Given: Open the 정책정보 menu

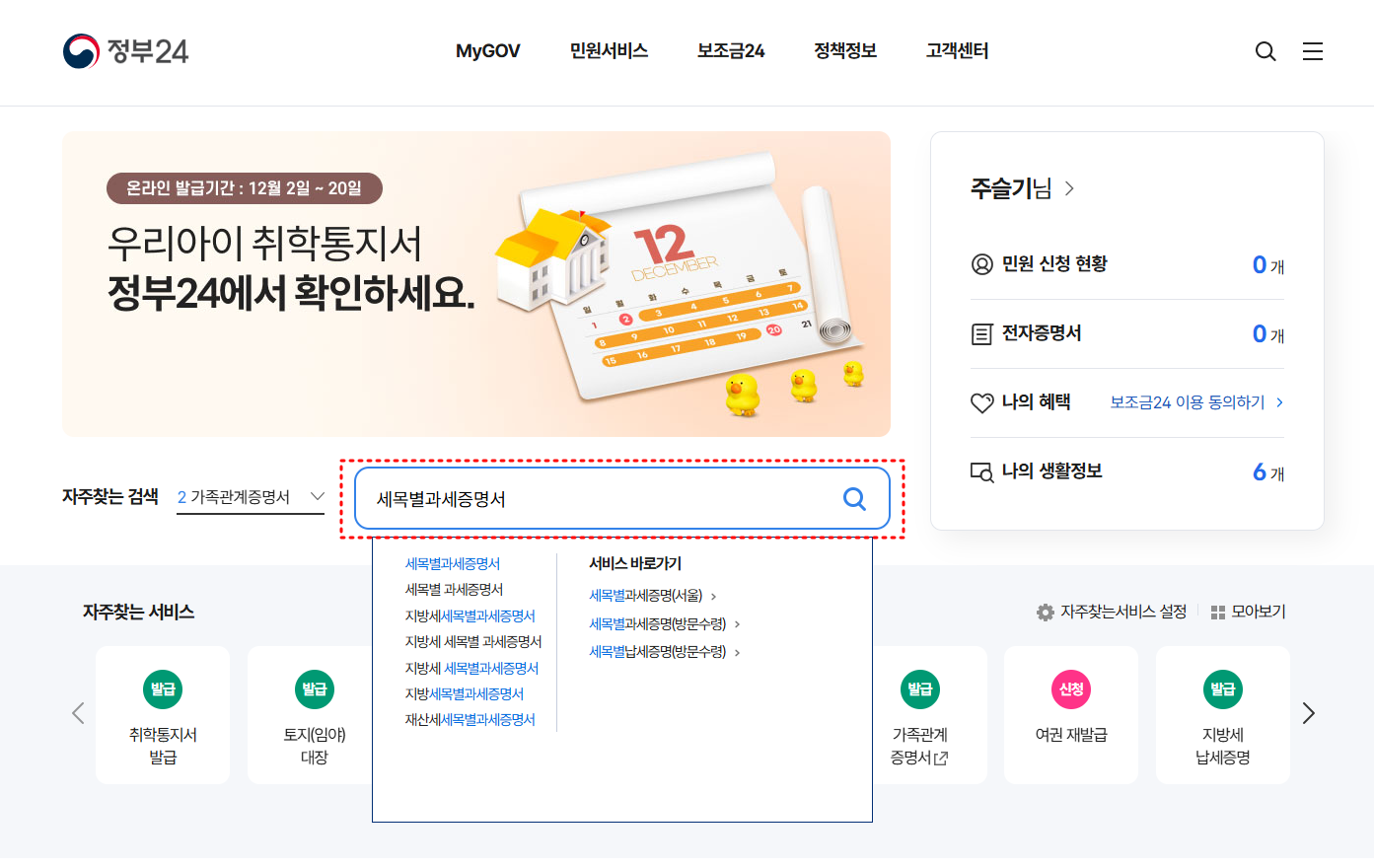Looking at the screenshot, I should coord(845,51).
